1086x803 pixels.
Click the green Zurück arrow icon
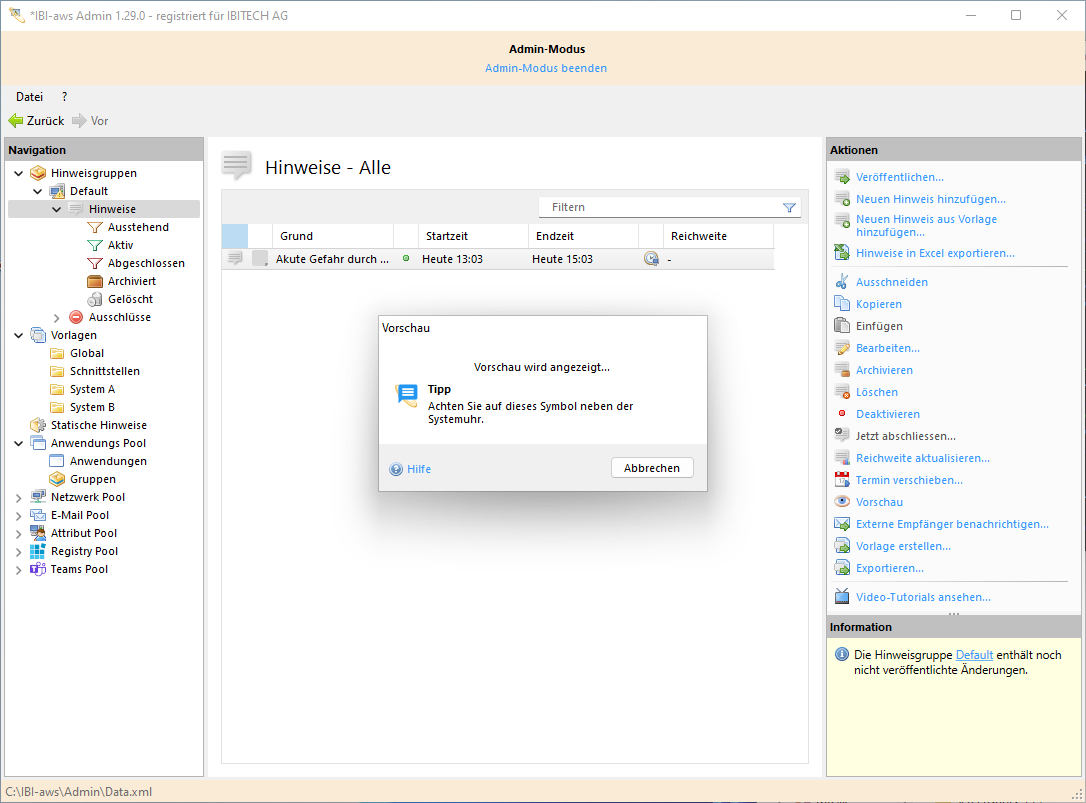point(16,121)
